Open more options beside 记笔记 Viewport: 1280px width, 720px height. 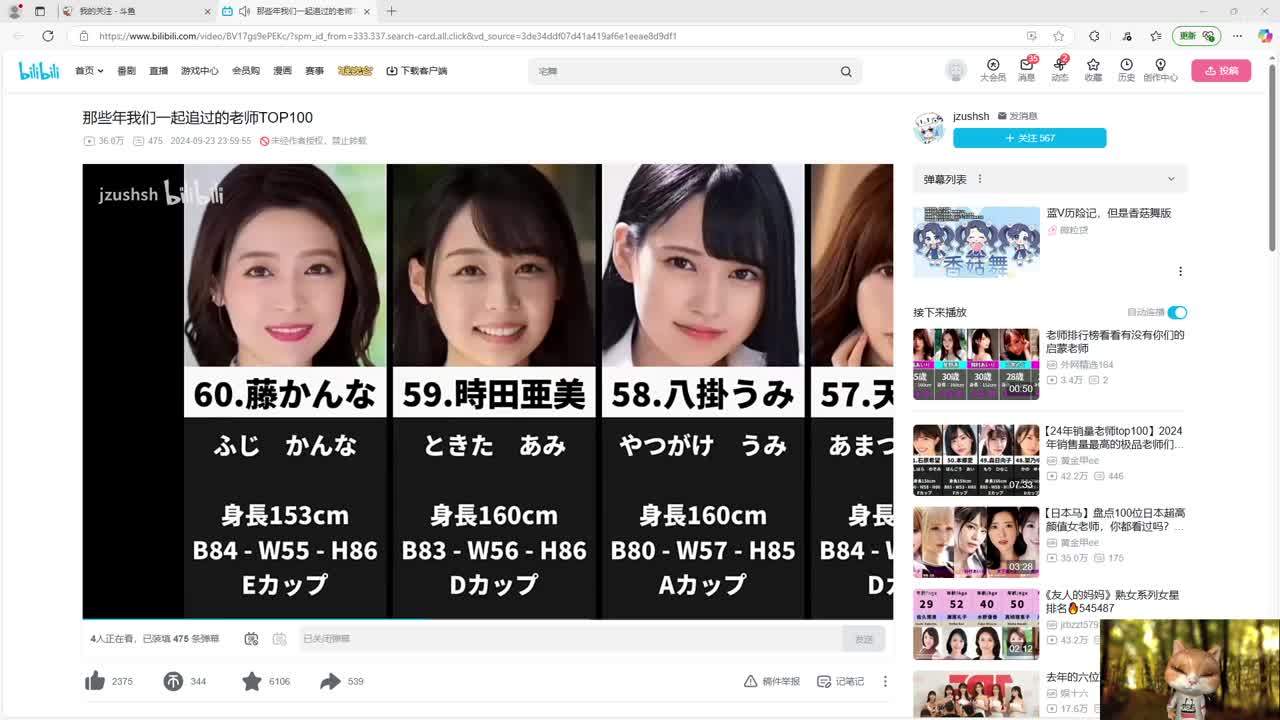(x=885, y=681)
